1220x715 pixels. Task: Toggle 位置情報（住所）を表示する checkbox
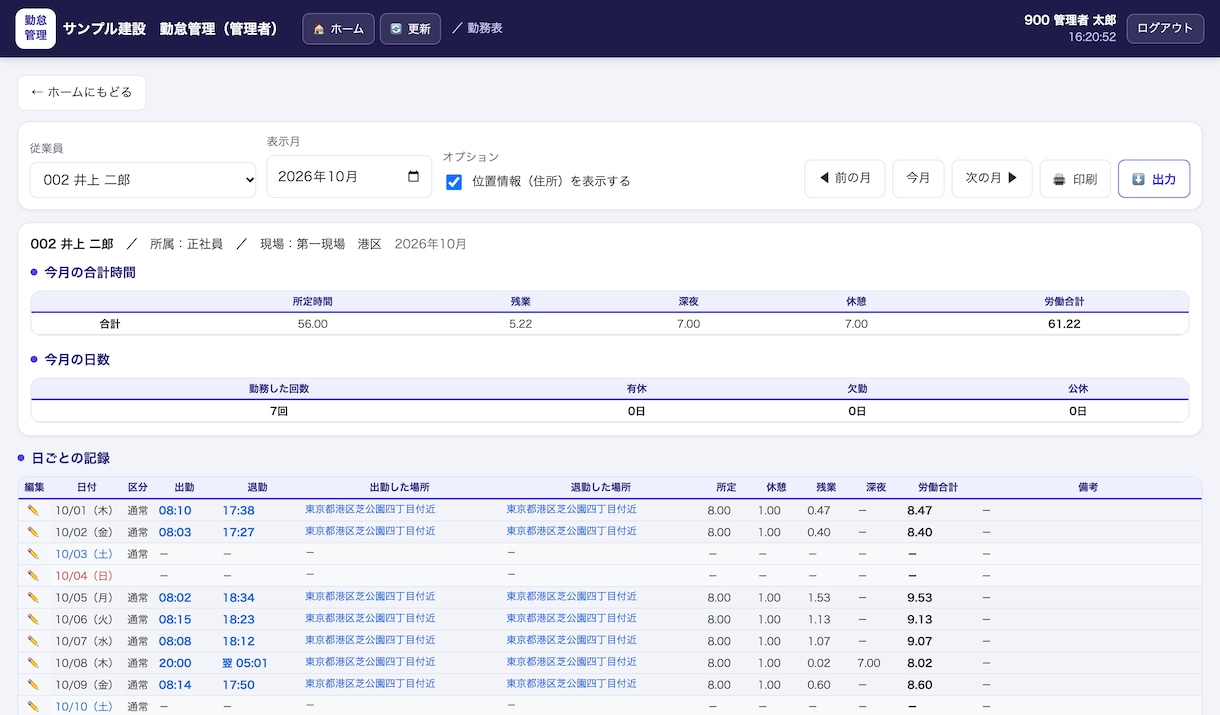(454, 182)
